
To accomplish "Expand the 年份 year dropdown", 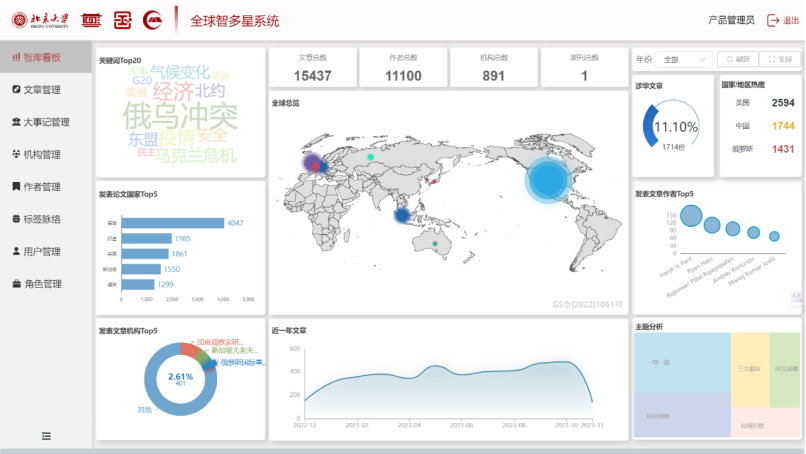I will (x=685, y=60).
